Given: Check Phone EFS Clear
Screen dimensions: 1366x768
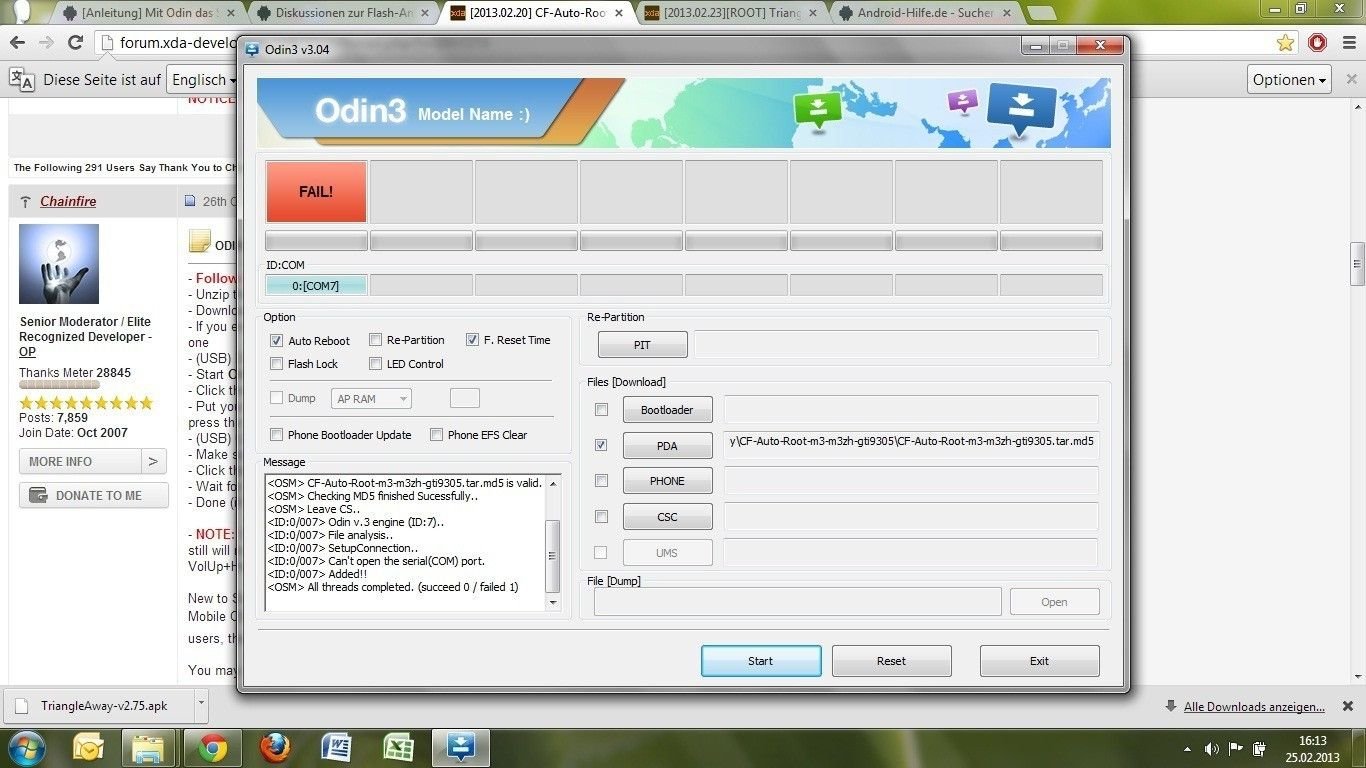Looking at the screenshot, I should [437, 435].
